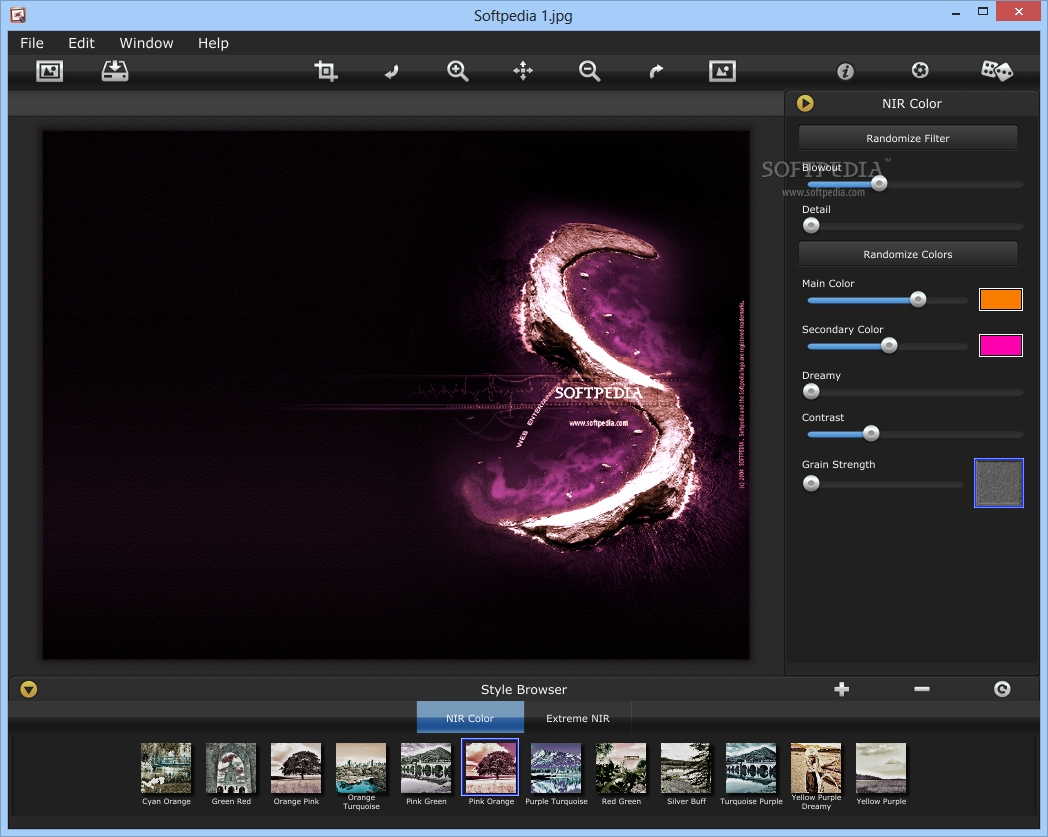The width and height of the screenshot is (1048, 837).
Task: Click the zoom in magnifier
Action: click(x=457, y=71)
